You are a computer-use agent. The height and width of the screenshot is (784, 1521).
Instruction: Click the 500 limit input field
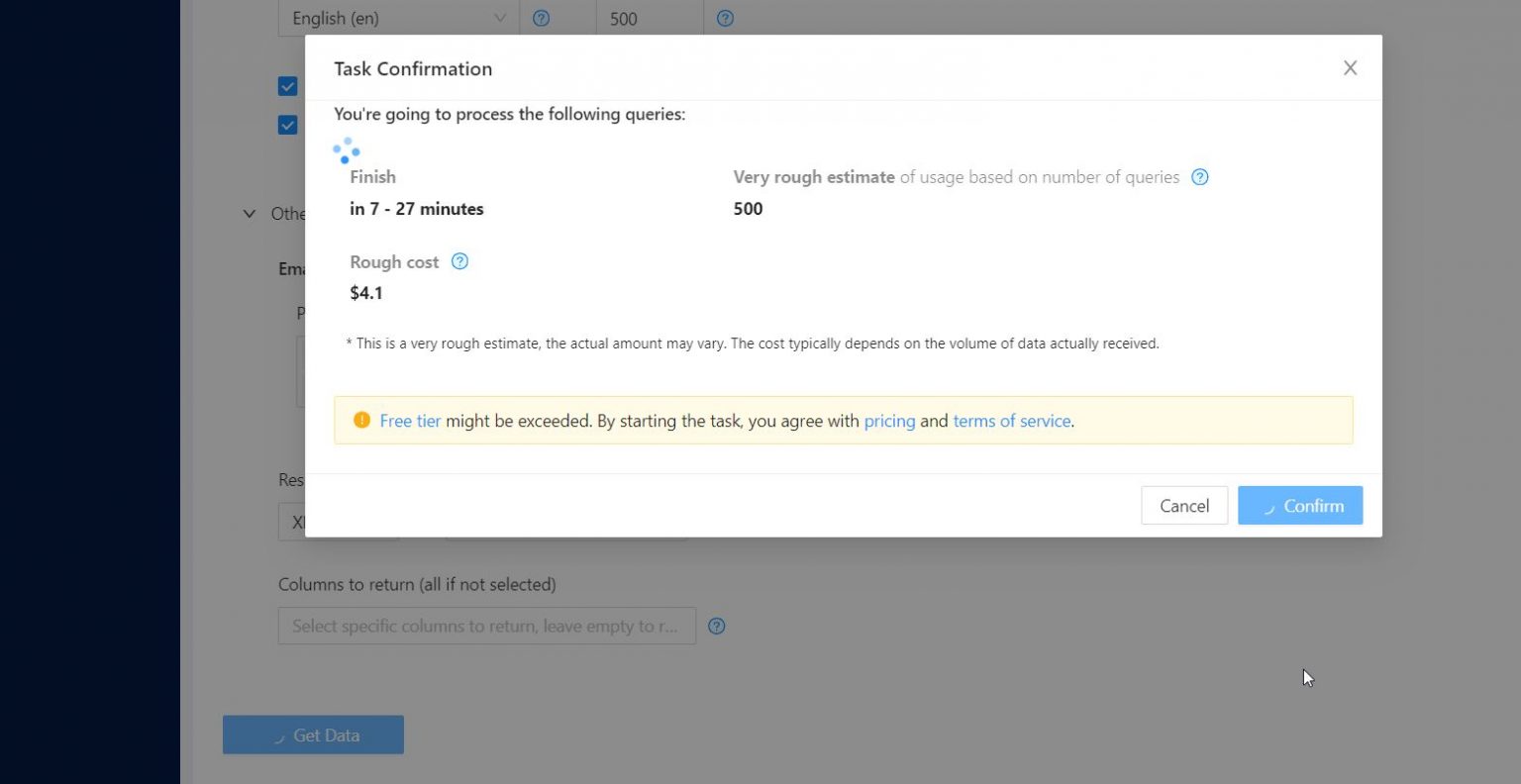pos(649,18)
